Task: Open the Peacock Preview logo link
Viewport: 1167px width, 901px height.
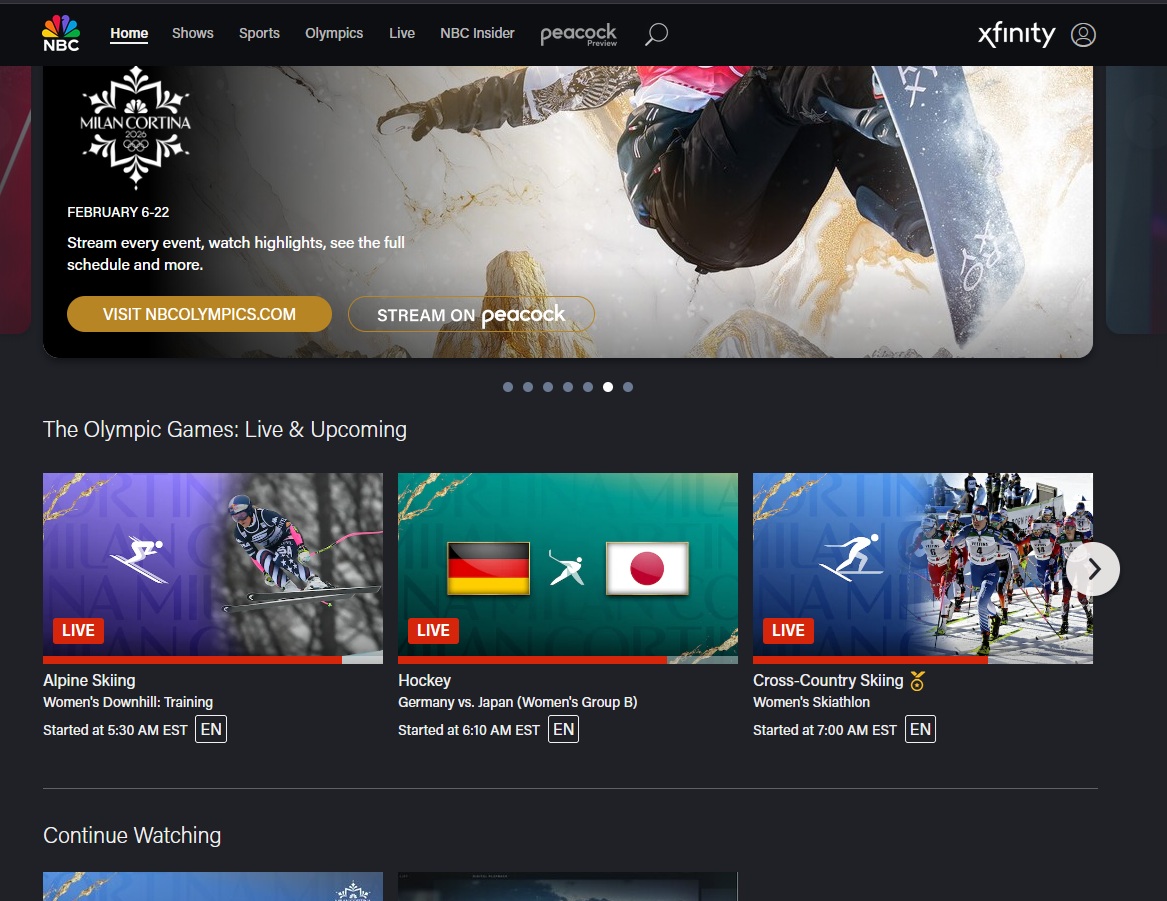Action: (x=579, y=34)
